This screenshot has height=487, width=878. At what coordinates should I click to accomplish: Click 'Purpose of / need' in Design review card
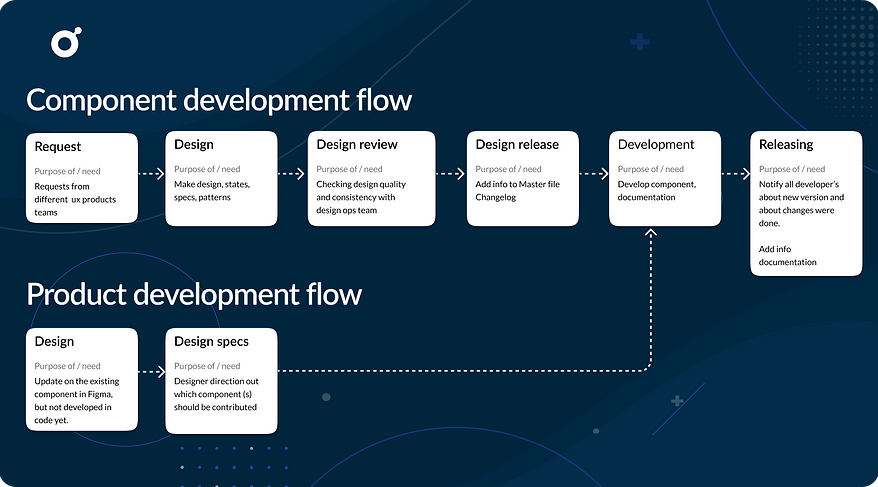pos(349,169)
